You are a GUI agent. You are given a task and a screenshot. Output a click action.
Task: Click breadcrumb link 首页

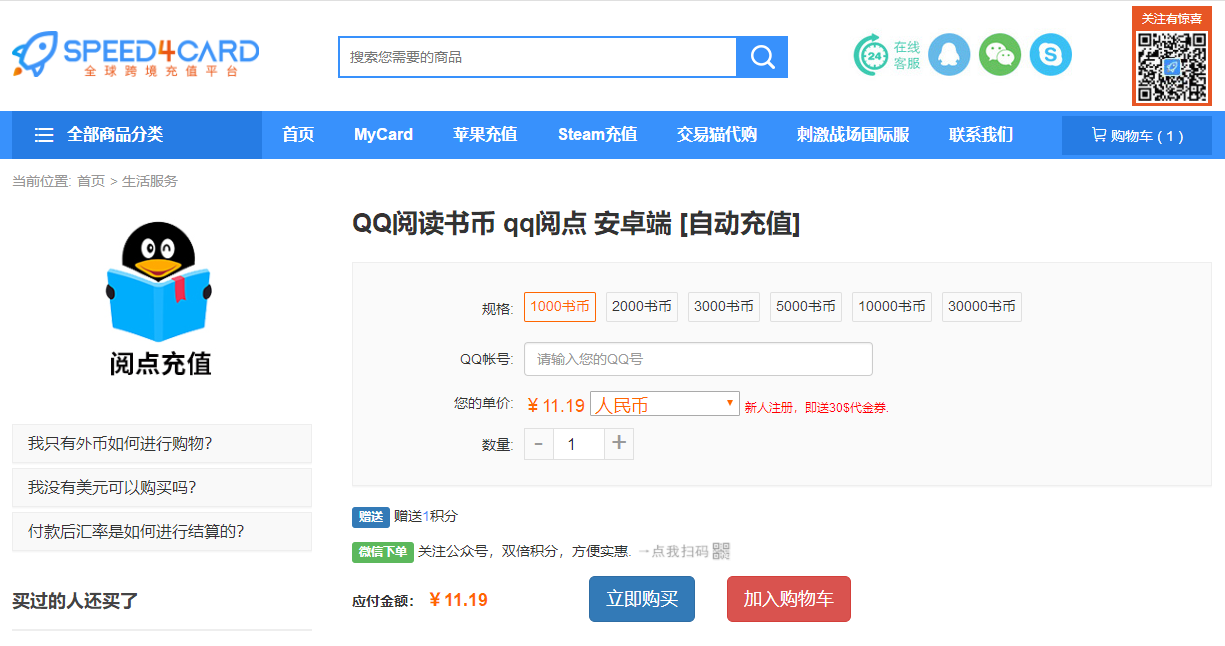(91, 181)
